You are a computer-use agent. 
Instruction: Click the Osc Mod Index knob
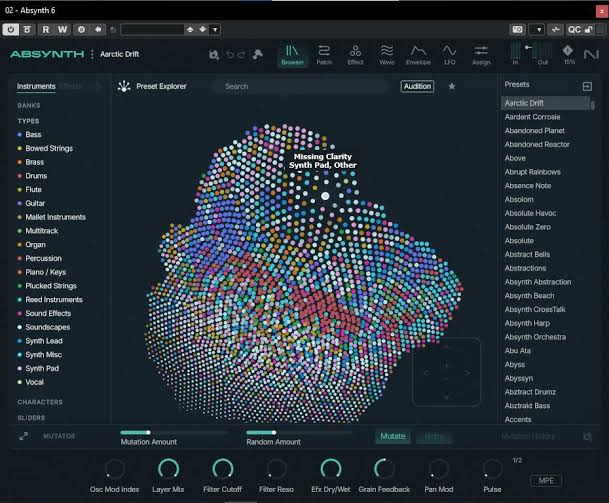click(x=115, y=469)
